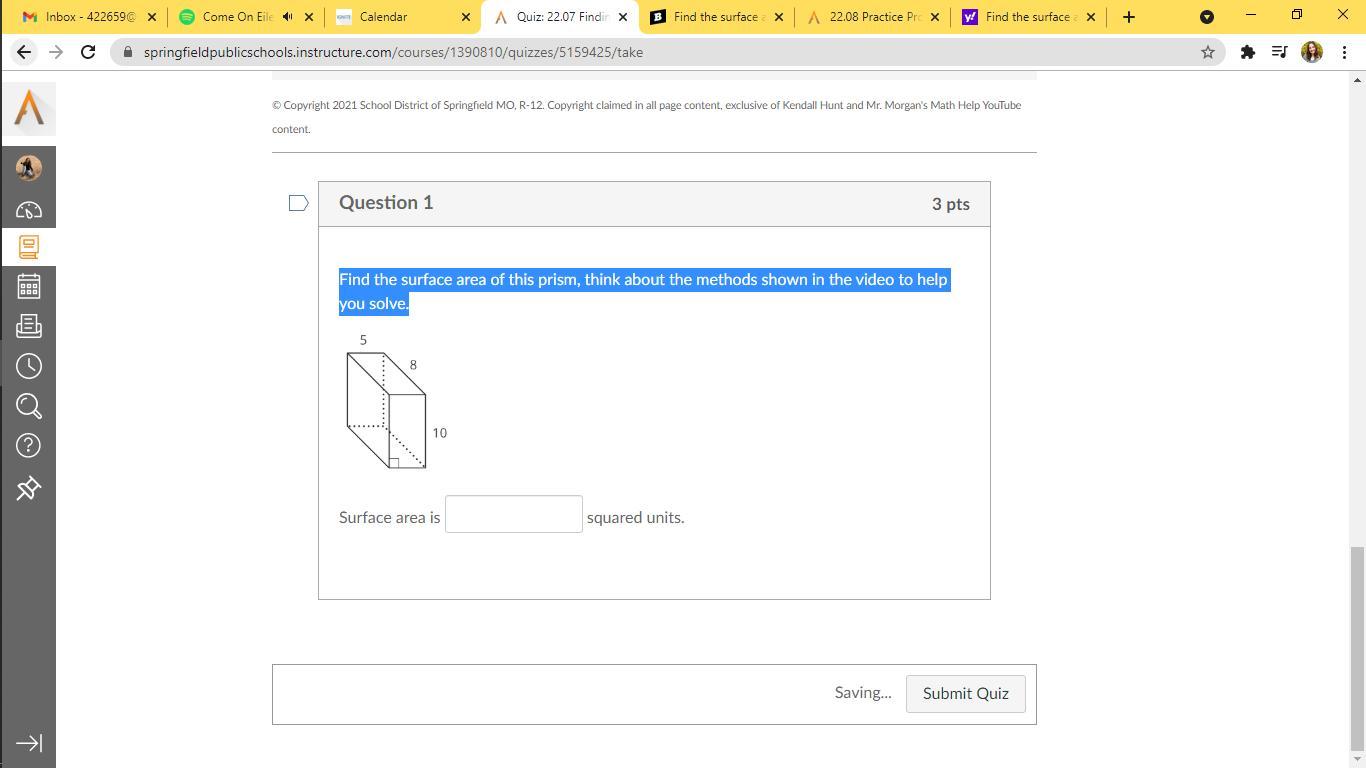Mute the Come On Eileen tab audio
Screen dimensions: 1366x768
(x=288, y=17)
